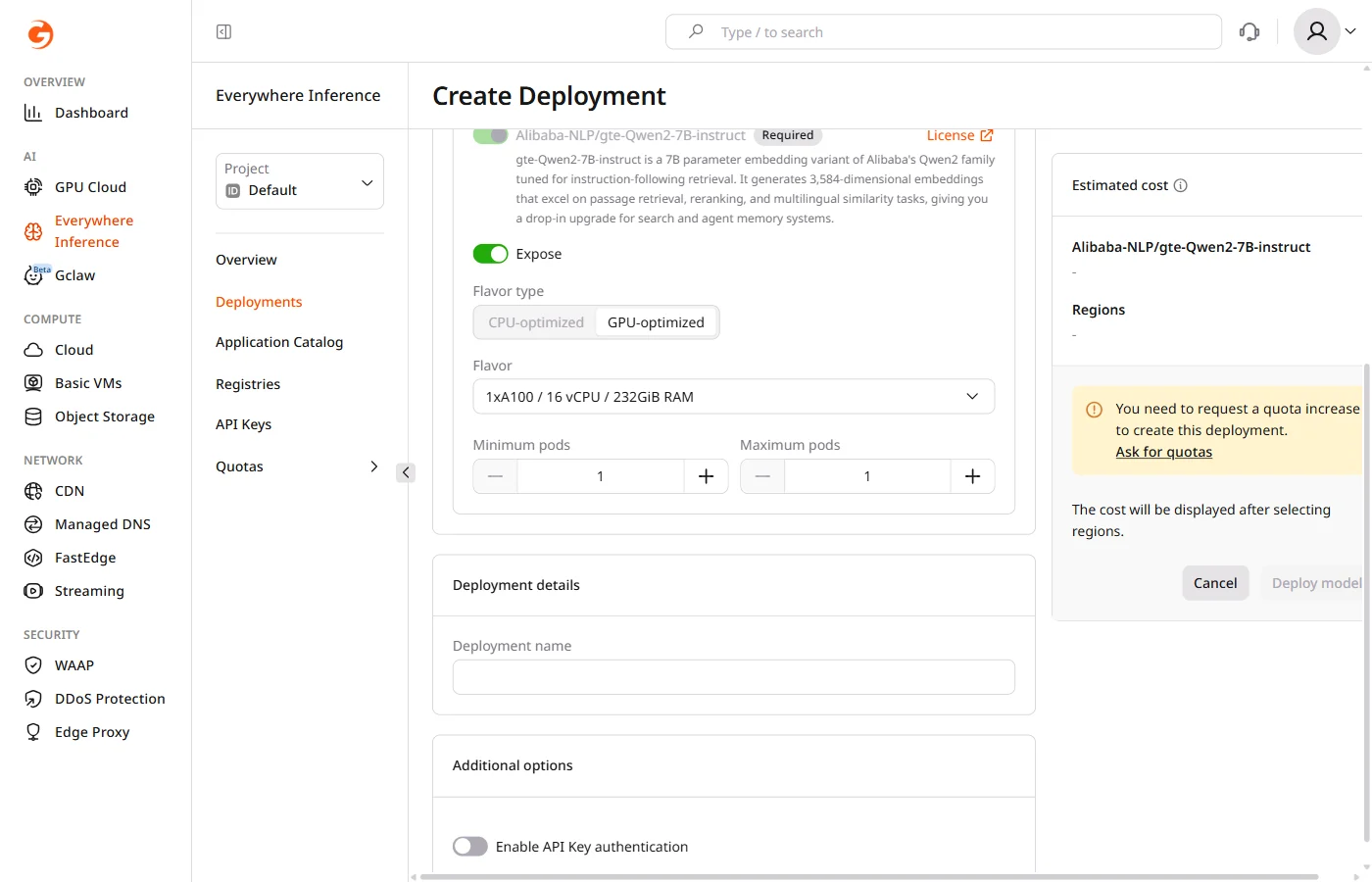Decrease Minimum pods value

pos(495,476)
